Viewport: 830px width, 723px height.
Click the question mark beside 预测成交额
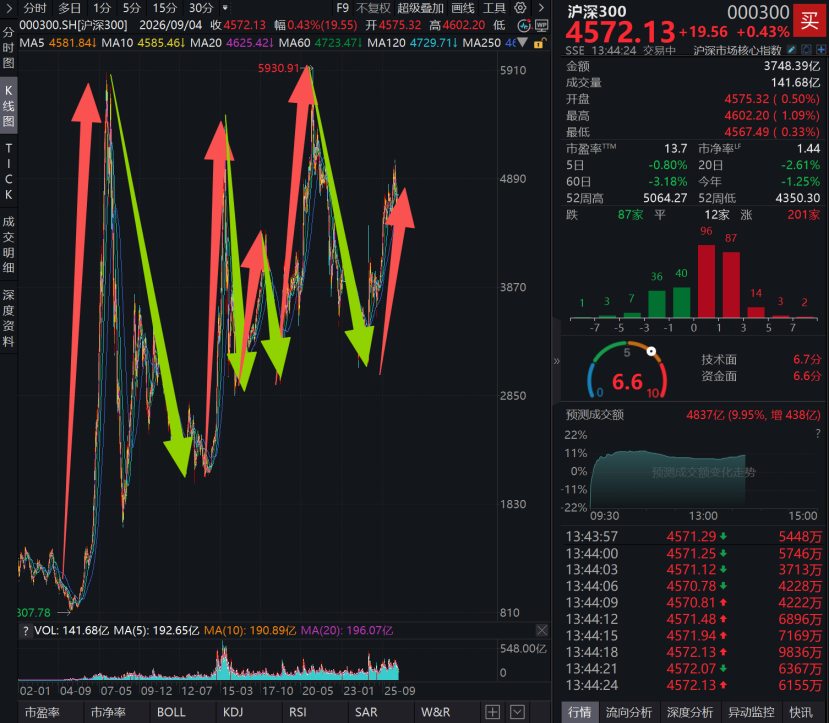[817, 434]
